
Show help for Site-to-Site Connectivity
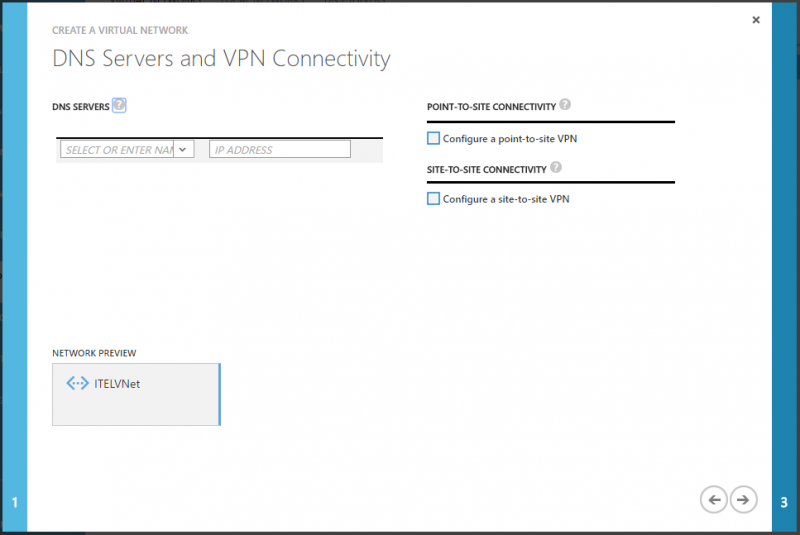point(556,167)
